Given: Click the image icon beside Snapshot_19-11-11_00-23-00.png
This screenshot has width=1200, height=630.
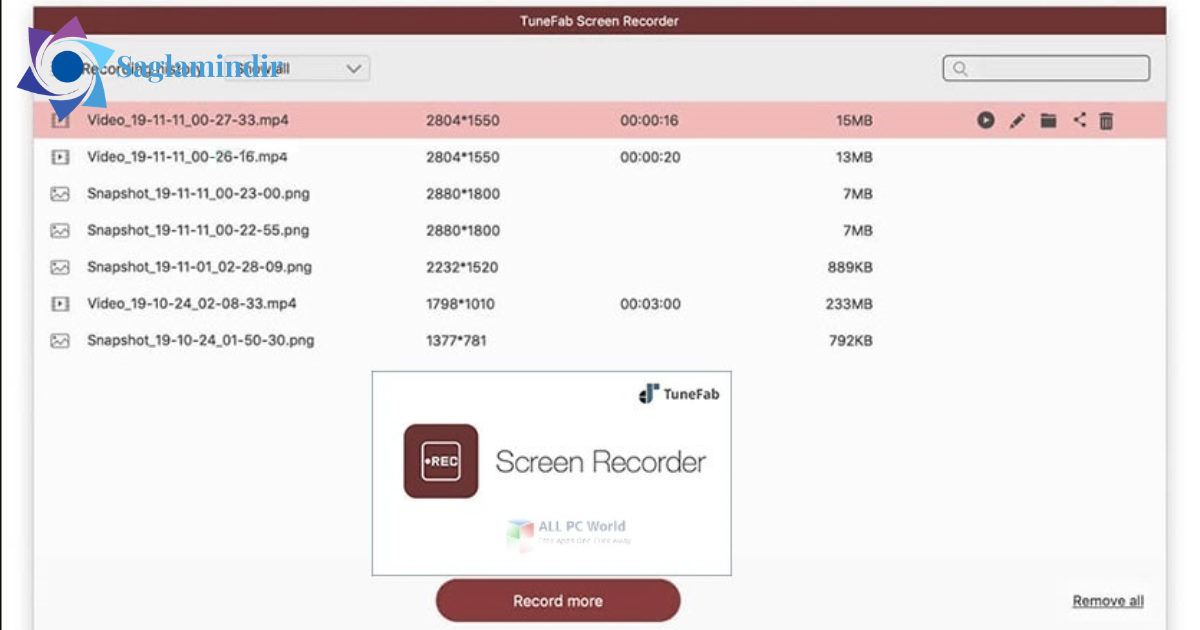Looking at the screenshot, I should pyautogui.click(x=60, y=194).
